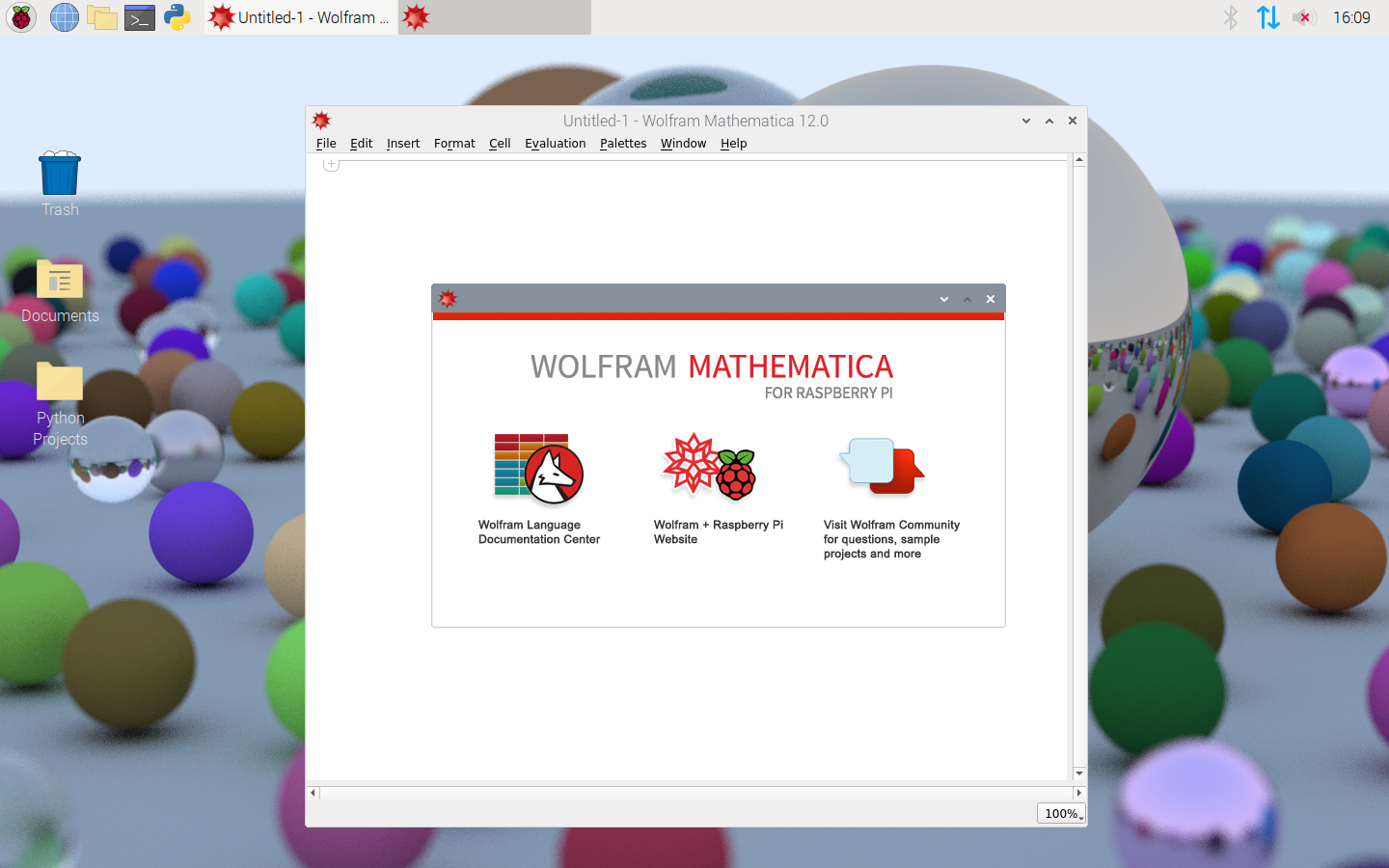Click the Wolfram Community speech bubble icon

pyautogui.click(x=882, y=467)
